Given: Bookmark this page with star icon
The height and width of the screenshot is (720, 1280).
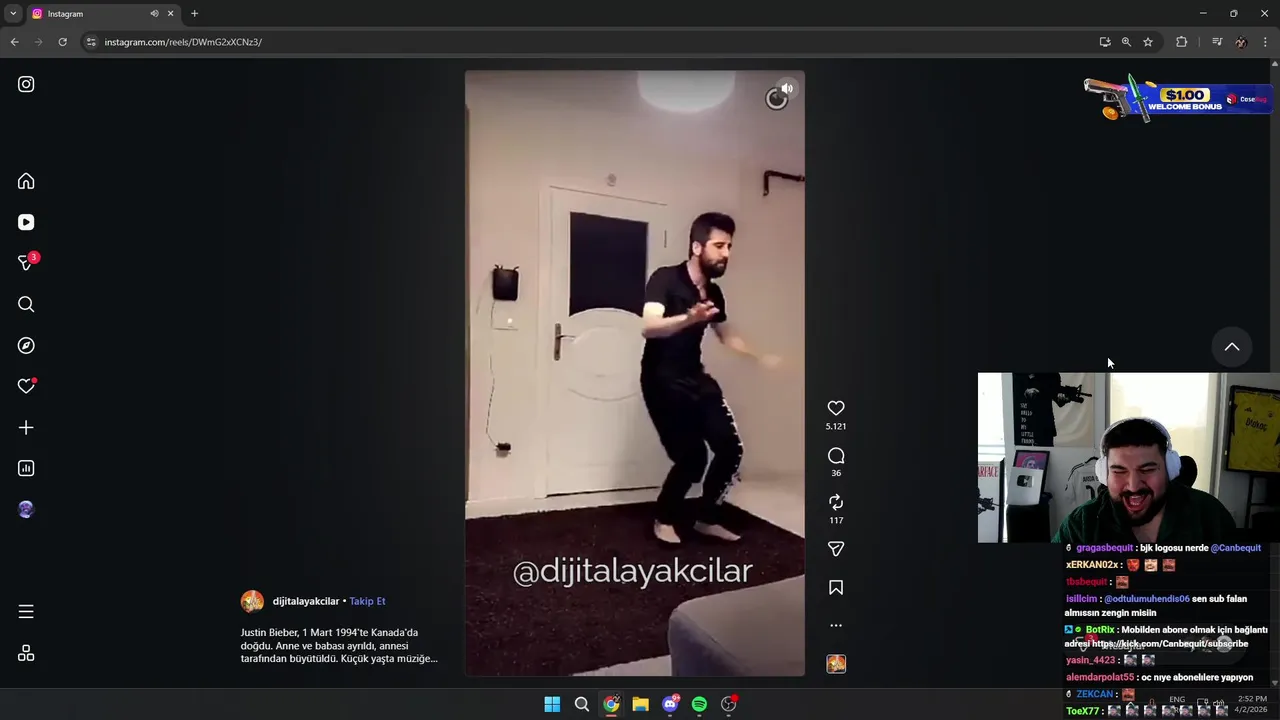Looking at the screenshot, I should (1148, 42).
